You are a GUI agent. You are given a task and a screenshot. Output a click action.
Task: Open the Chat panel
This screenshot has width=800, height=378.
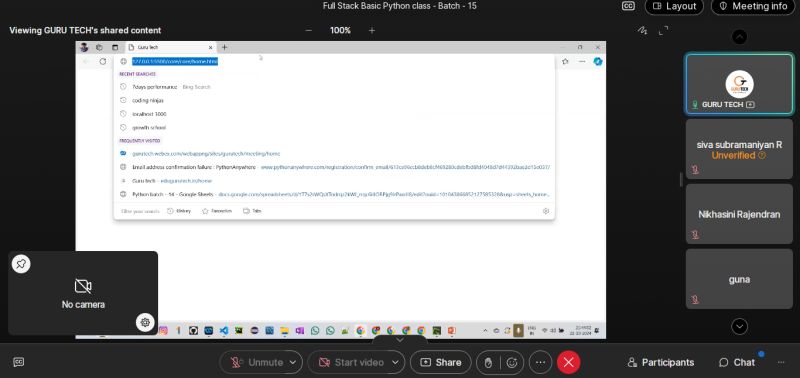(x=737, y=362)
